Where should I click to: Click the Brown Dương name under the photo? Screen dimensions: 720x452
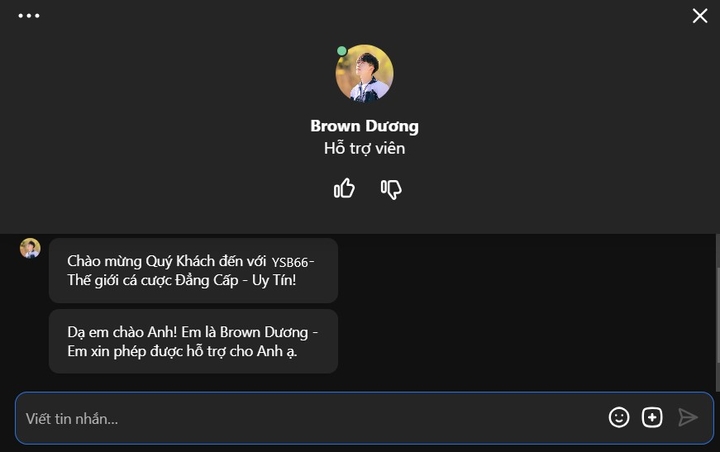point(364,126)
